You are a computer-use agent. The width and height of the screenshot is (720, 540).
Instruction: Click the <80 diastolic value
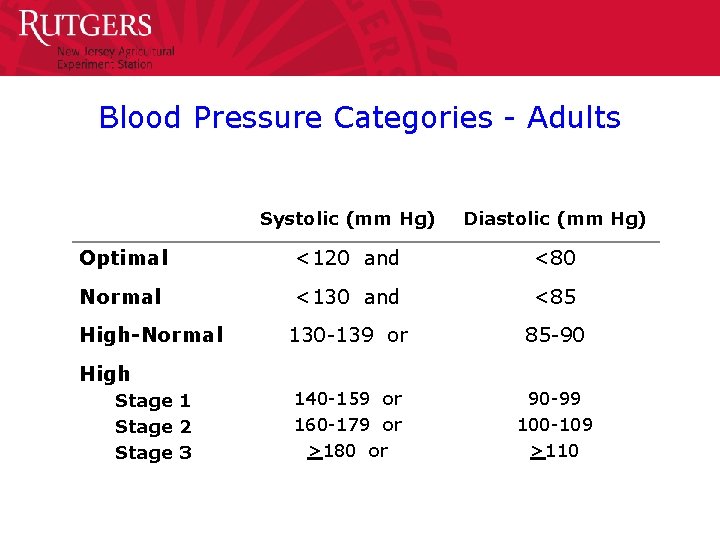pyautogui.click(x=555, y=258)
